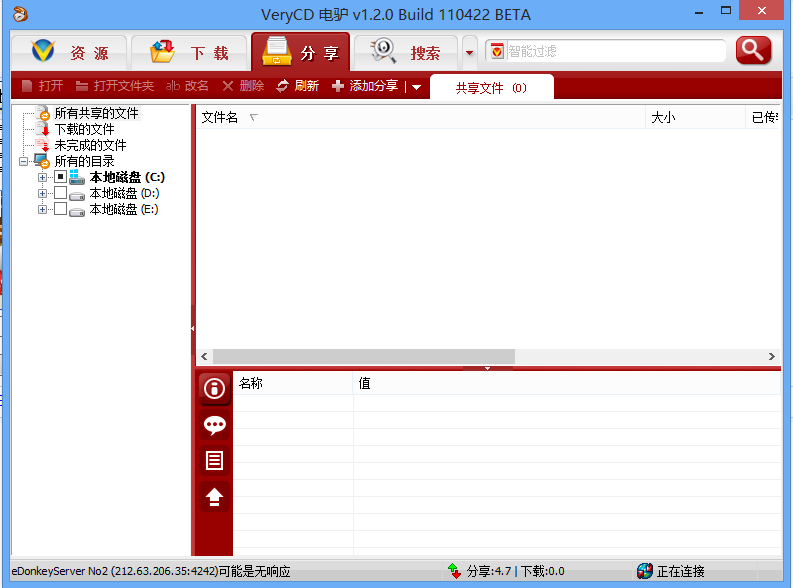The image size is (793, 588).
Task: Click the up/down transfer arrows status icon
Action: tap(454, 571)
